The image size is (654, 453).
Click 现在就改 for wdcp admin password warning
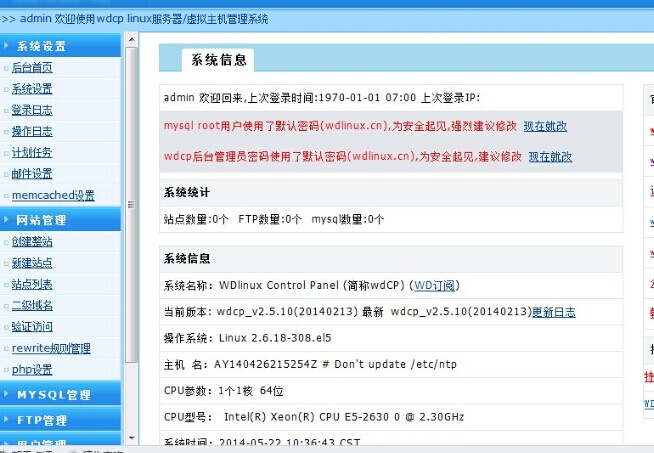pos(550,157)
